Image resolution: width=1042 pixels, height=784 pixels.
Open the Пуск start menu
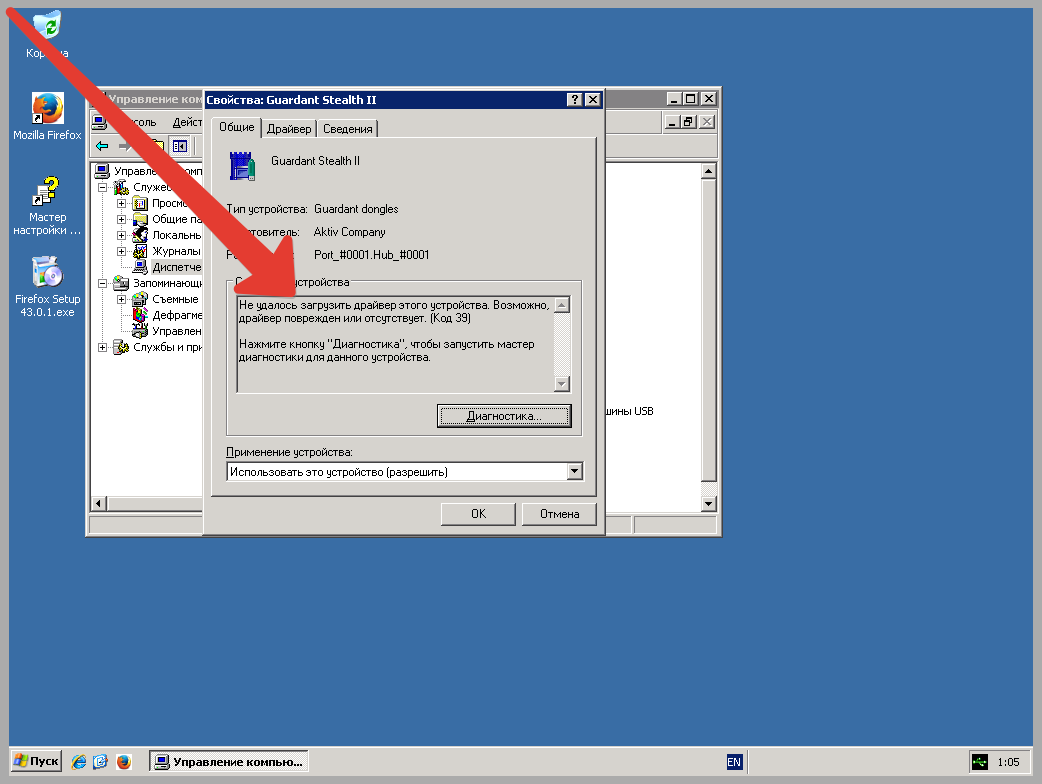click(x=36, y=762)
